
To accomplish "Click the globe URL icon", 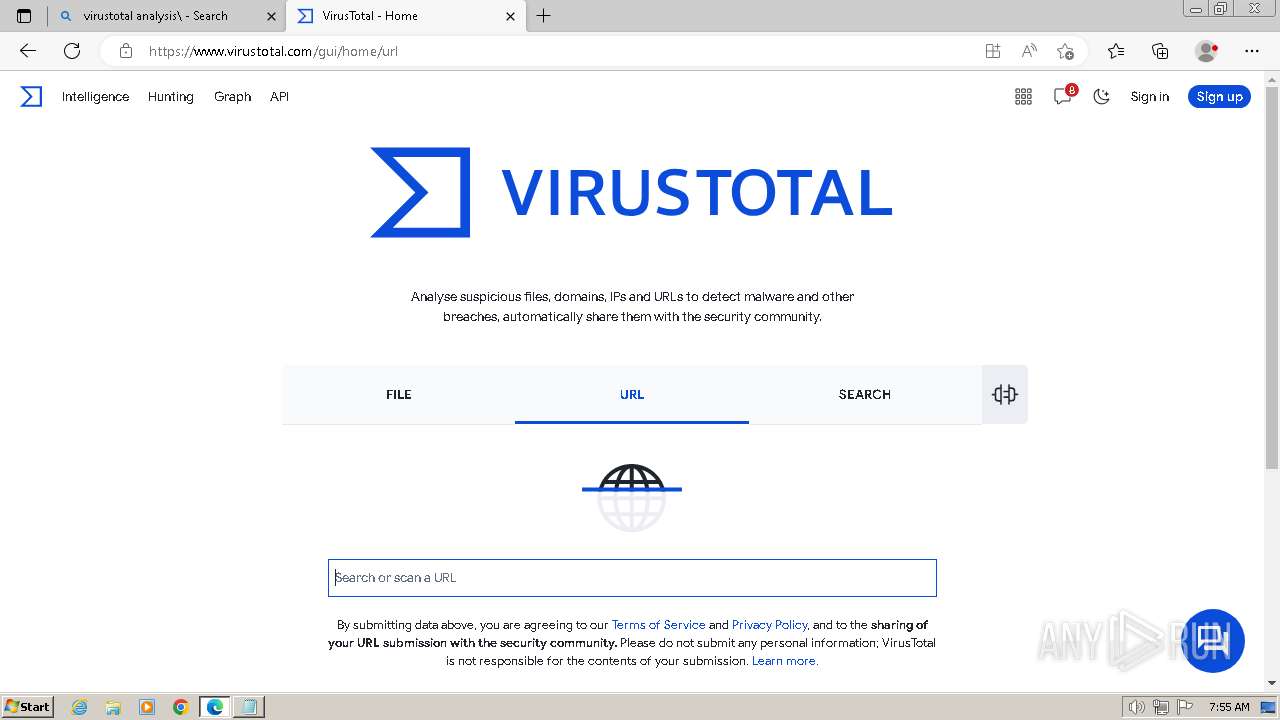I will click(x=631, y=496).
